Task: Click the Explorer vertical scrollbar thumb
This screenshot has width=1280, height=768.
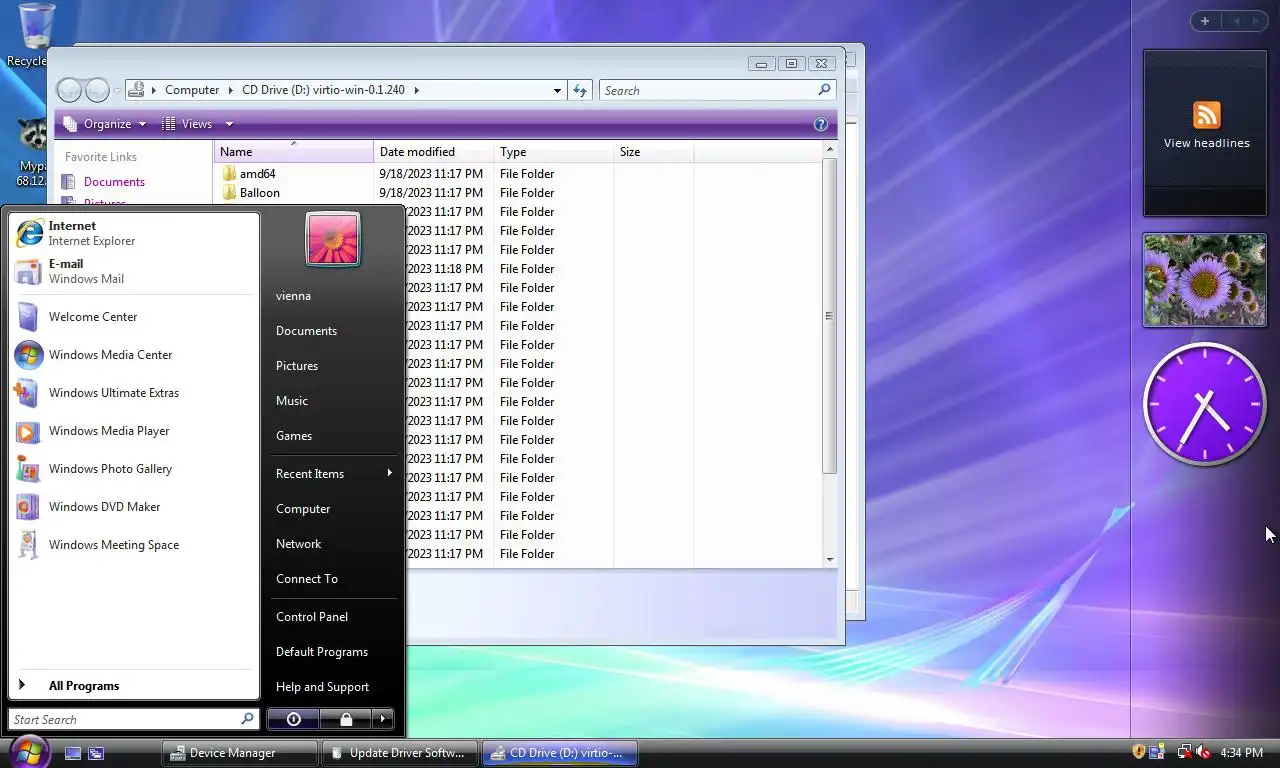Action: coord(829,316)
